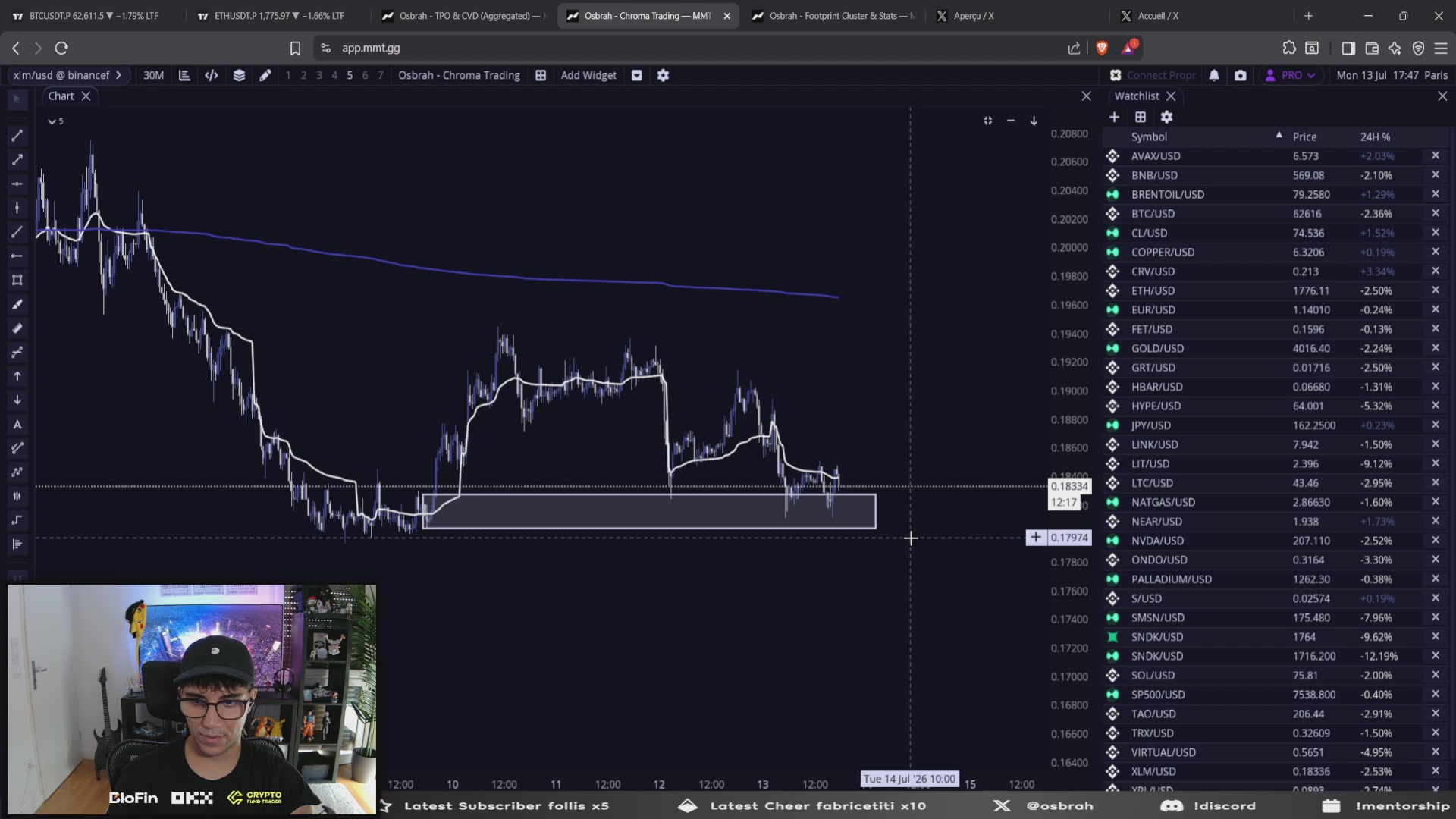Click the Add Widget button
Screen dimensions: 1456x819
[588, 75]
